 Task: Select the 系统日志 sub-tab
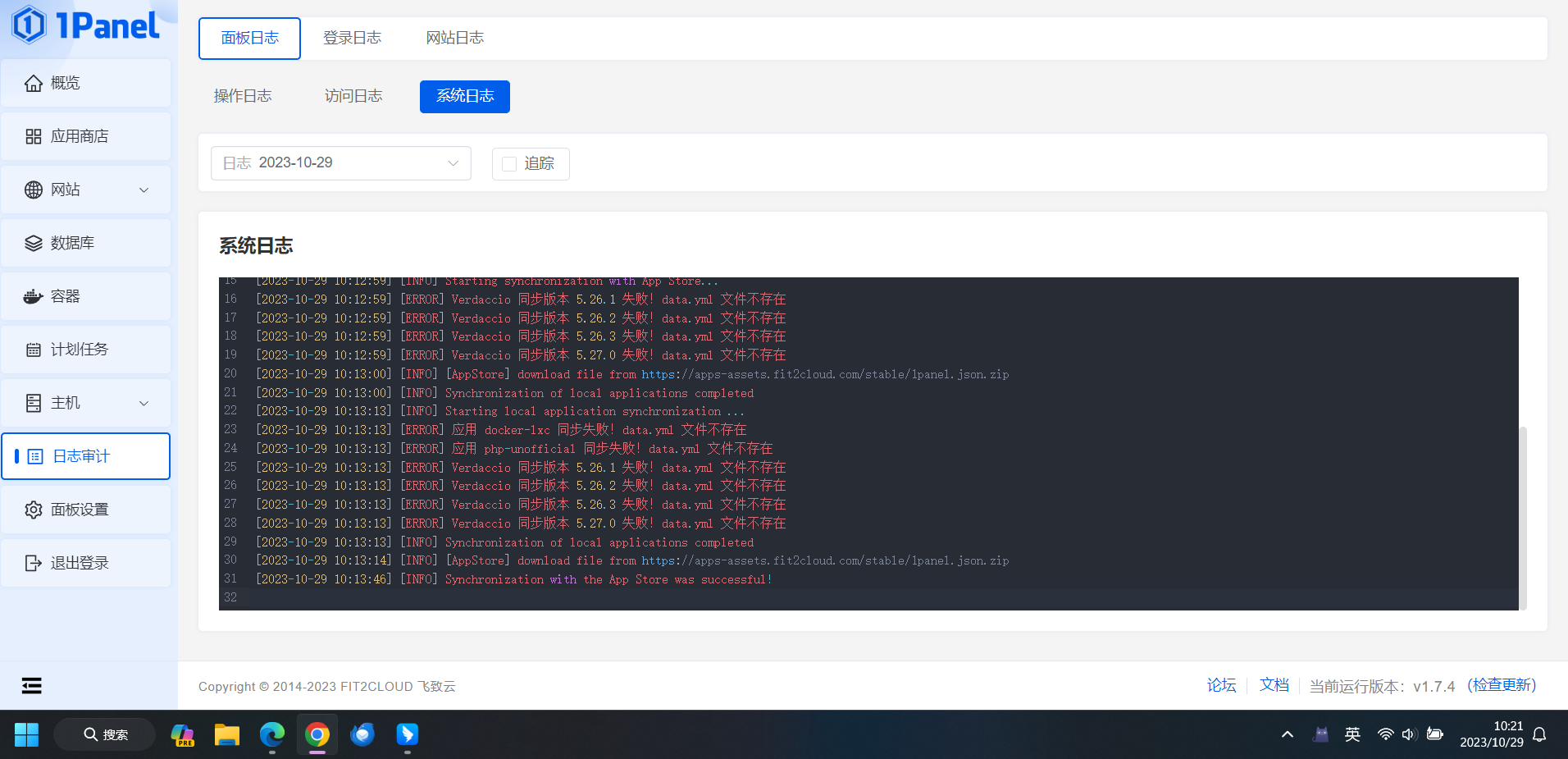[x=465, y=96]
